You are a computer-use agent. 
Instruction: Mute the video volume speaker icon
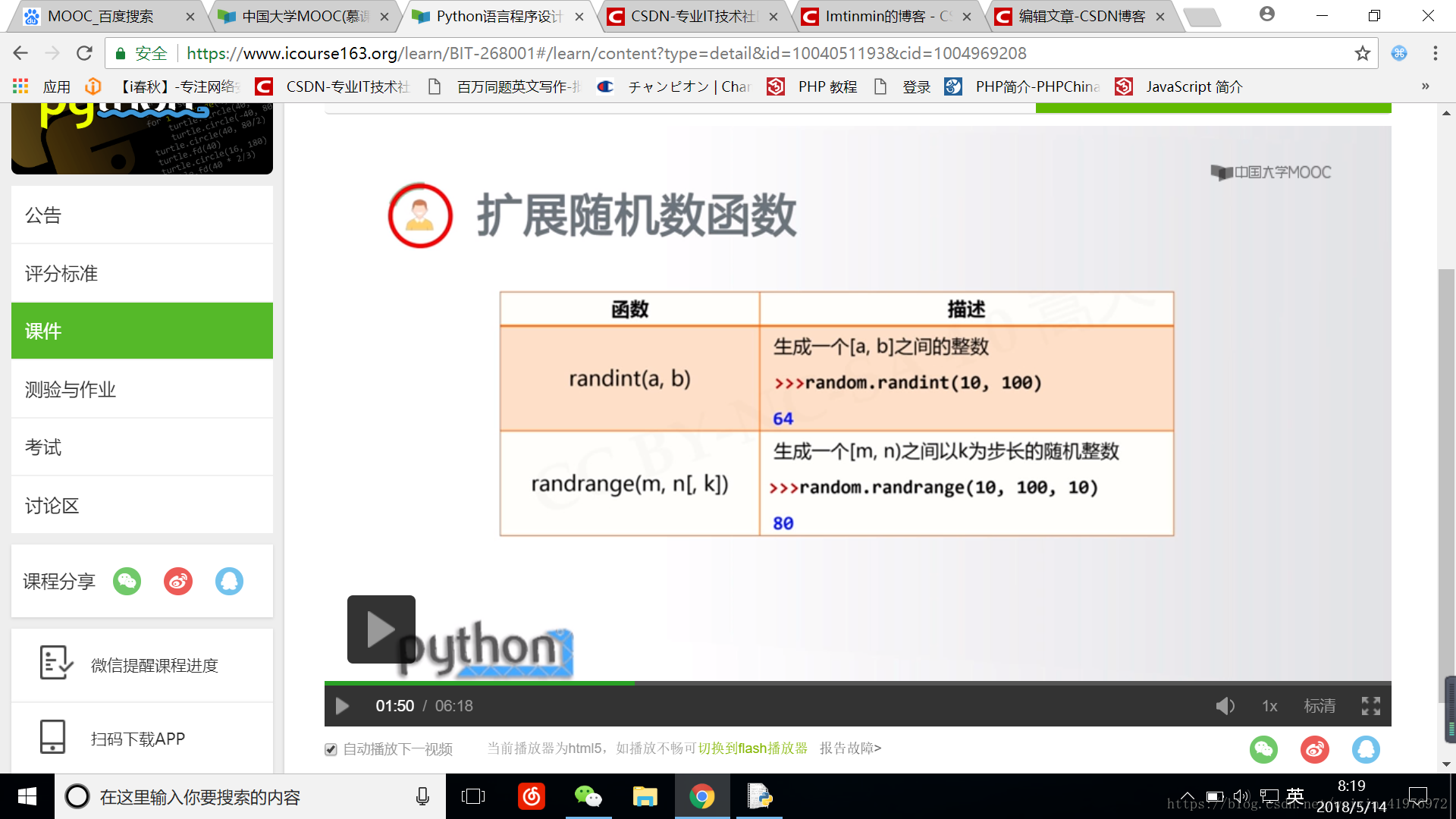point(1225,706)
